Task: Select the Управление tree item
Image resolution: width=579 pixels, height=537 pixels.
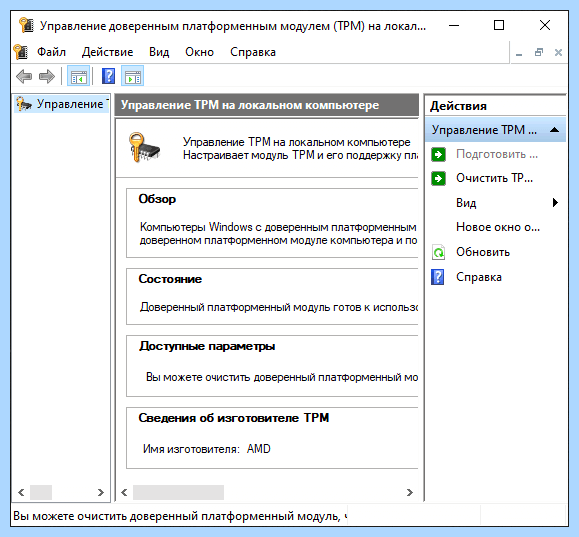Action: (62, 104)
